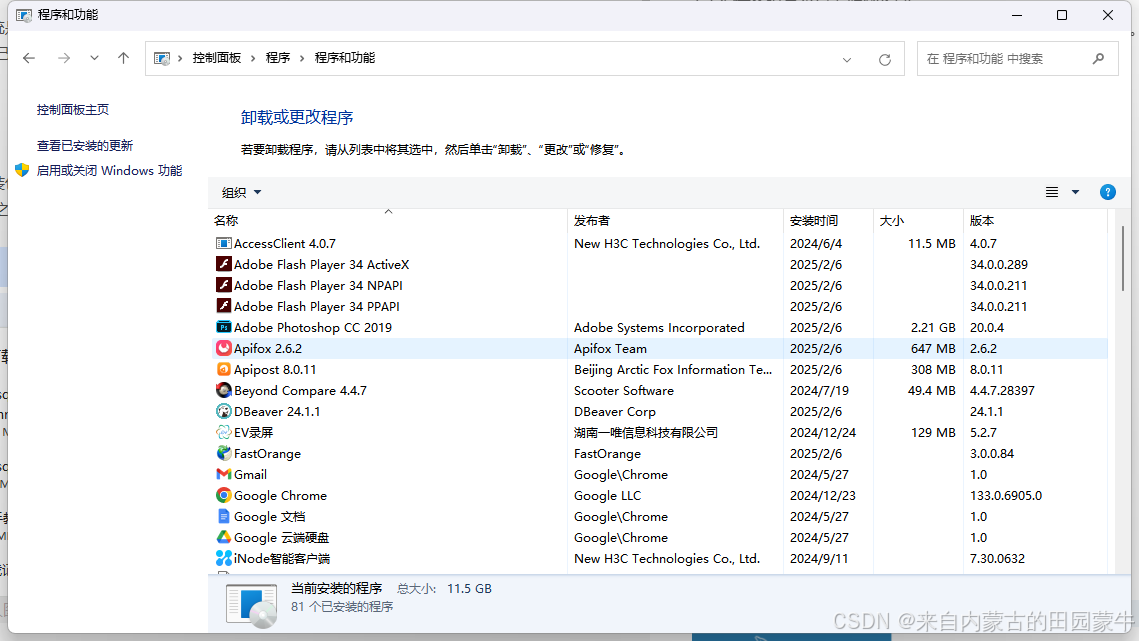
Task: Click the Apifox 2.6.2 icon
Action: pyautogui.click(x=224, y=349)
